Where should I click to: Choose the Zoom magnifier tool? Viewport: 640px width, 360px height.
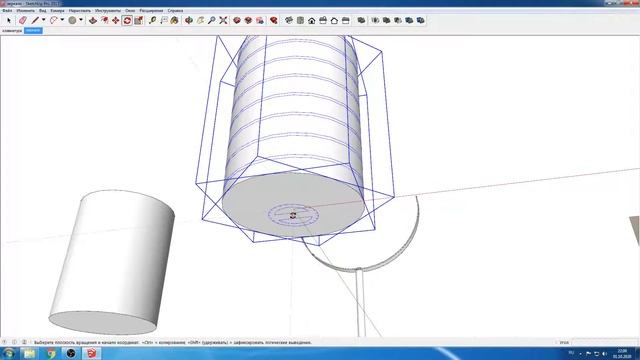click(x=211, y=20)
